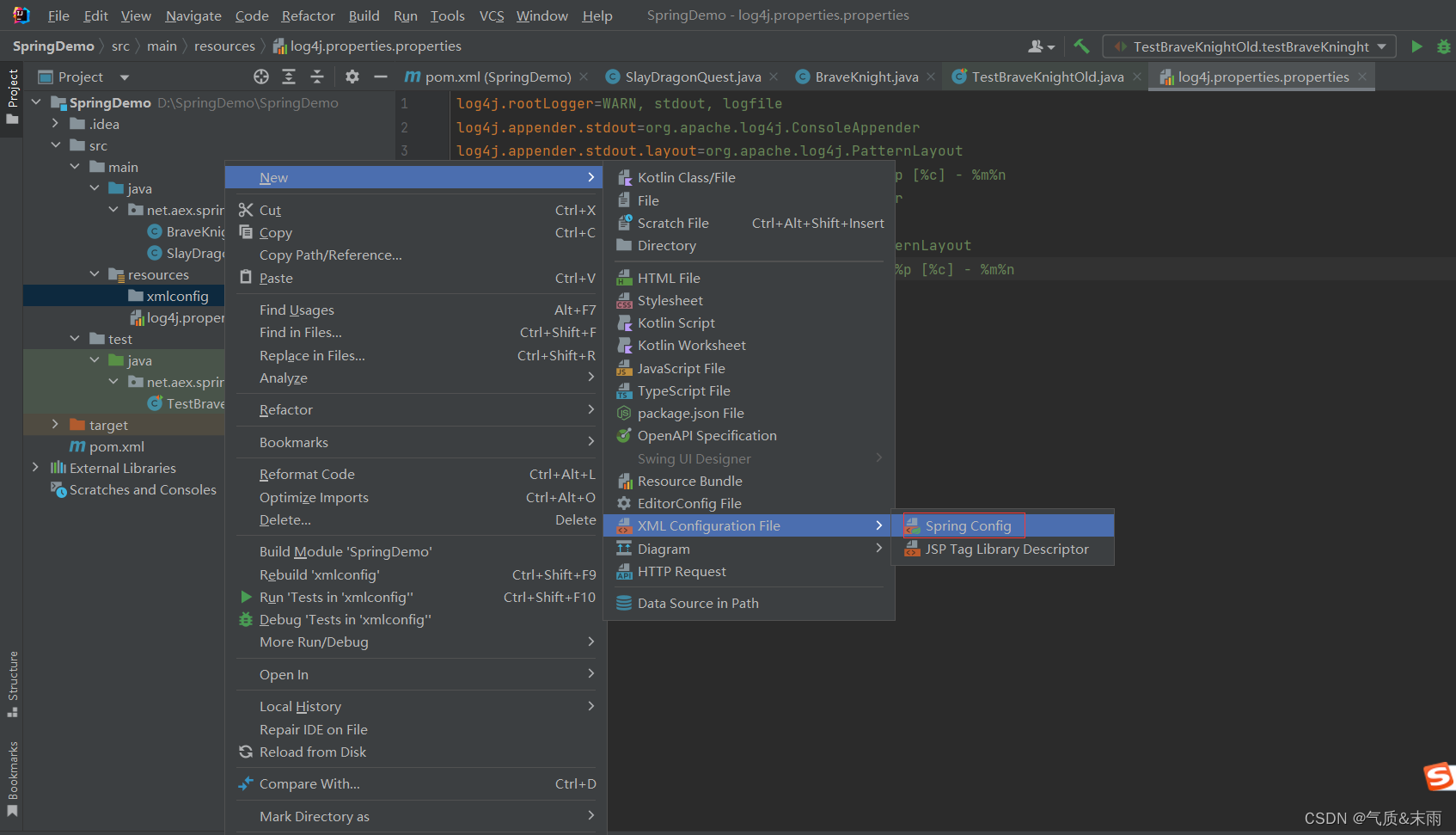This screenshot has width=1456, height=835.
Task: Collapse the resources folder node
Action: point(95,274)
